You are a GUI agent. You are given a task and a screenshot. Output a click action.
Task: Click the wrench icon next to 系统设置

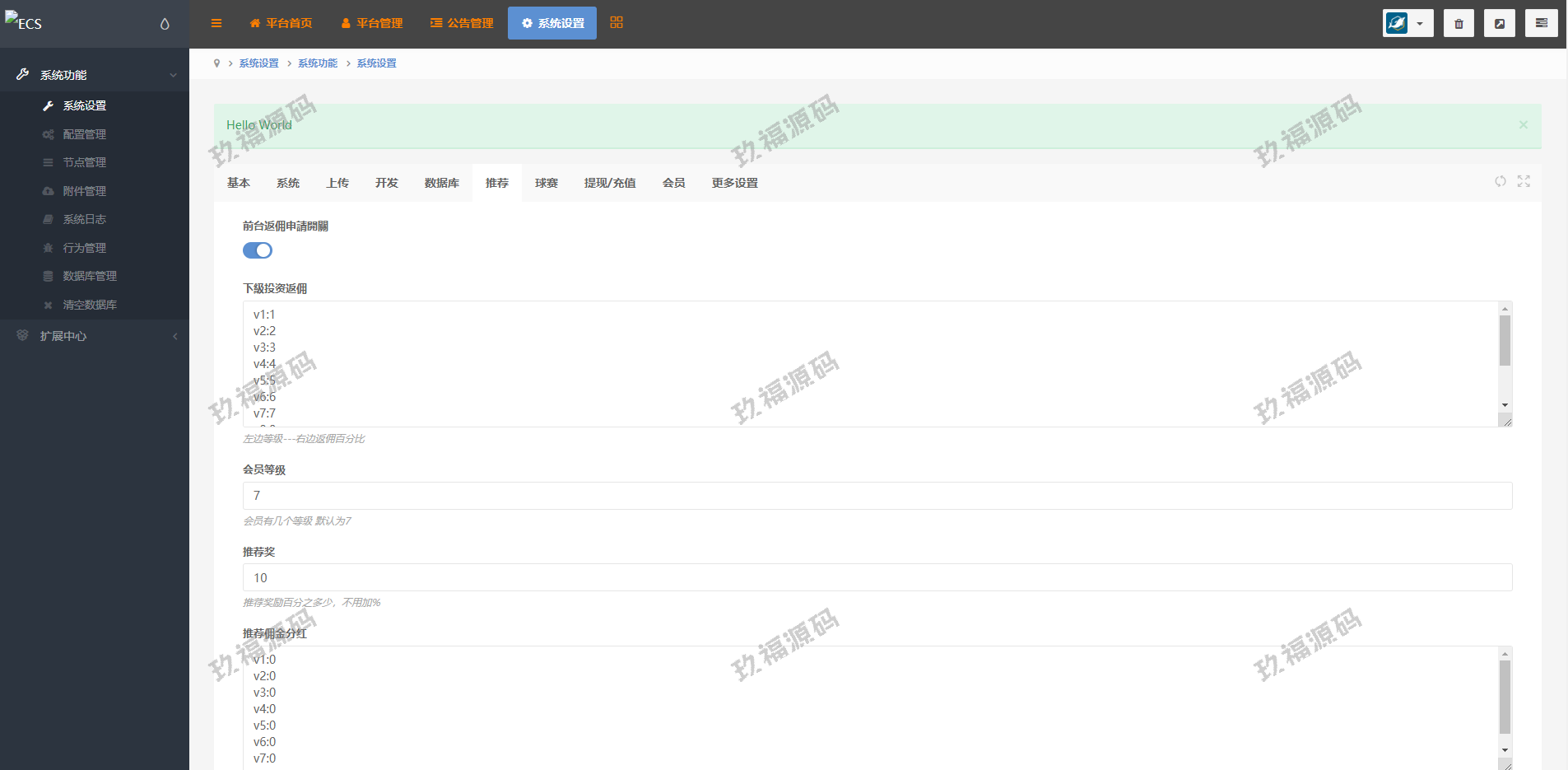click(x=48, y=105)
